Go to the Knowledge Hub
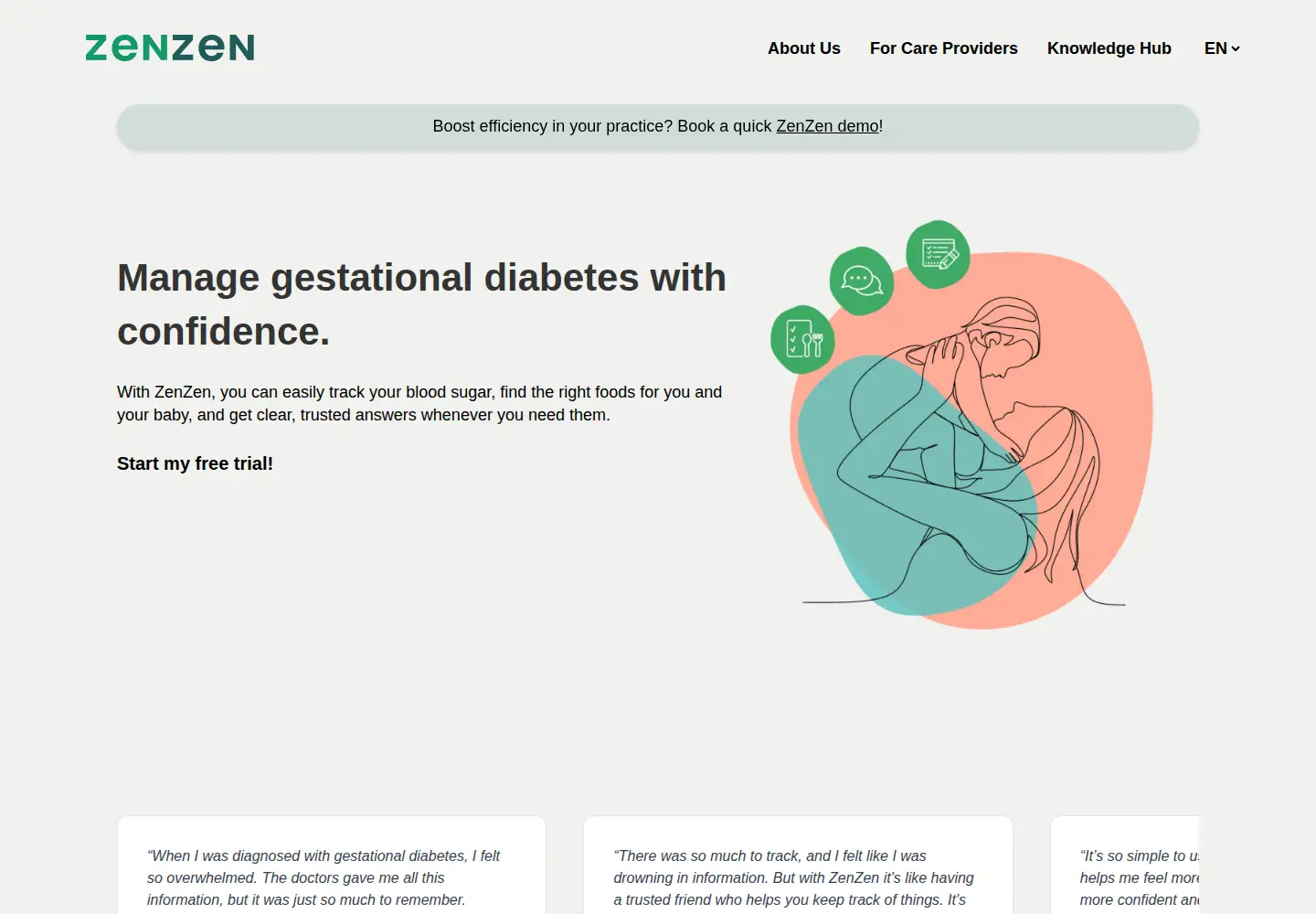The height and width of the screenshot is (914, 1316). click(x=1109, y=48)
